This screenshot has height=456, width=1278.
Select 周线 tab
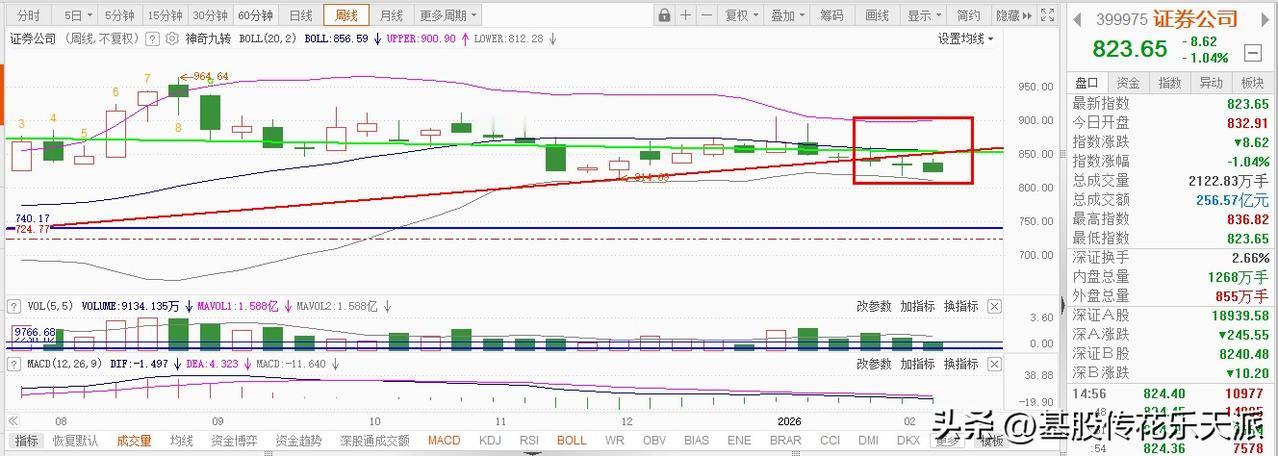tap(346, 15)
